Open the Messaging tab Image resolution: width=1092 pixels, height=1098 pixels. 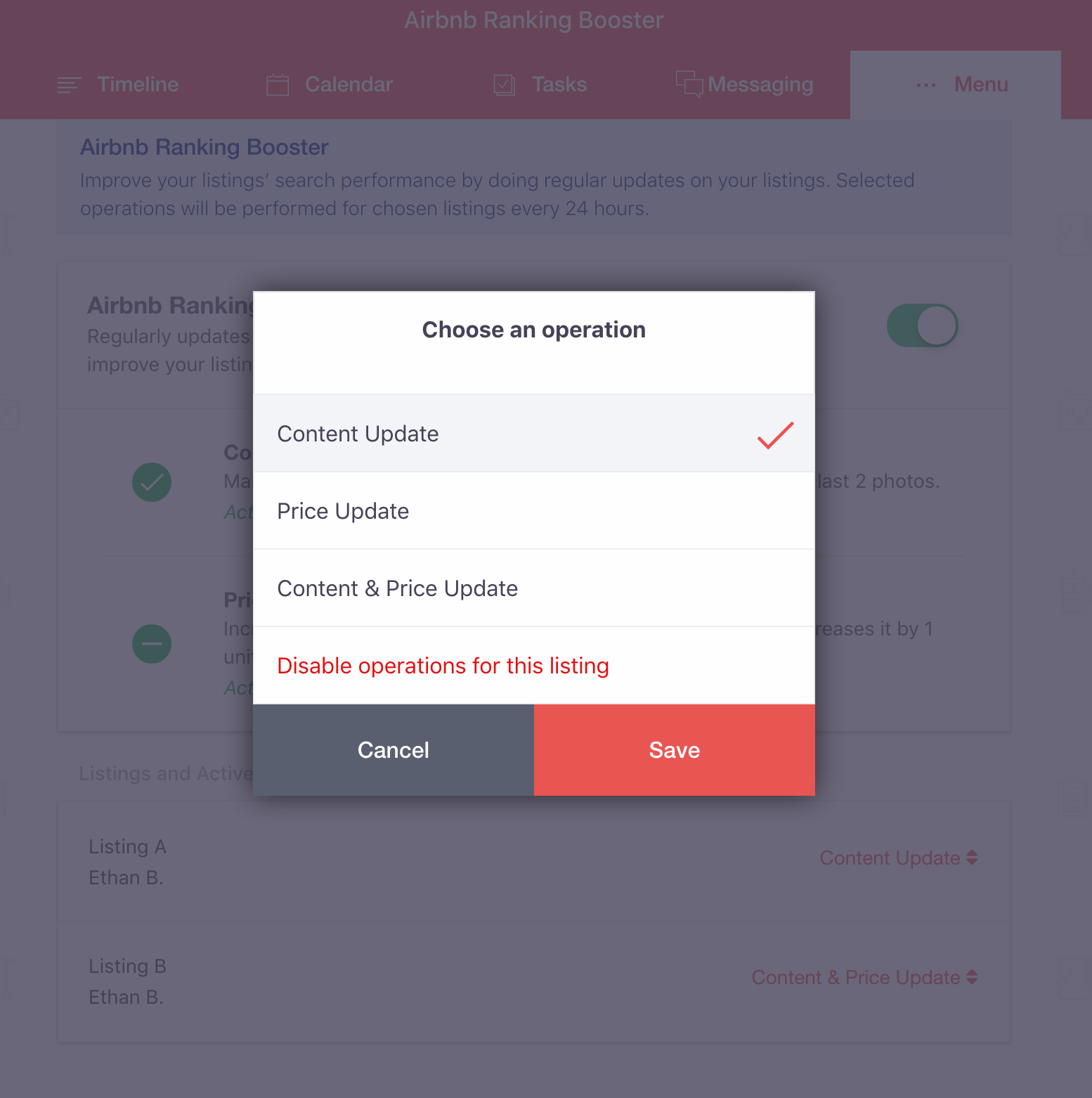coord(745,84)
